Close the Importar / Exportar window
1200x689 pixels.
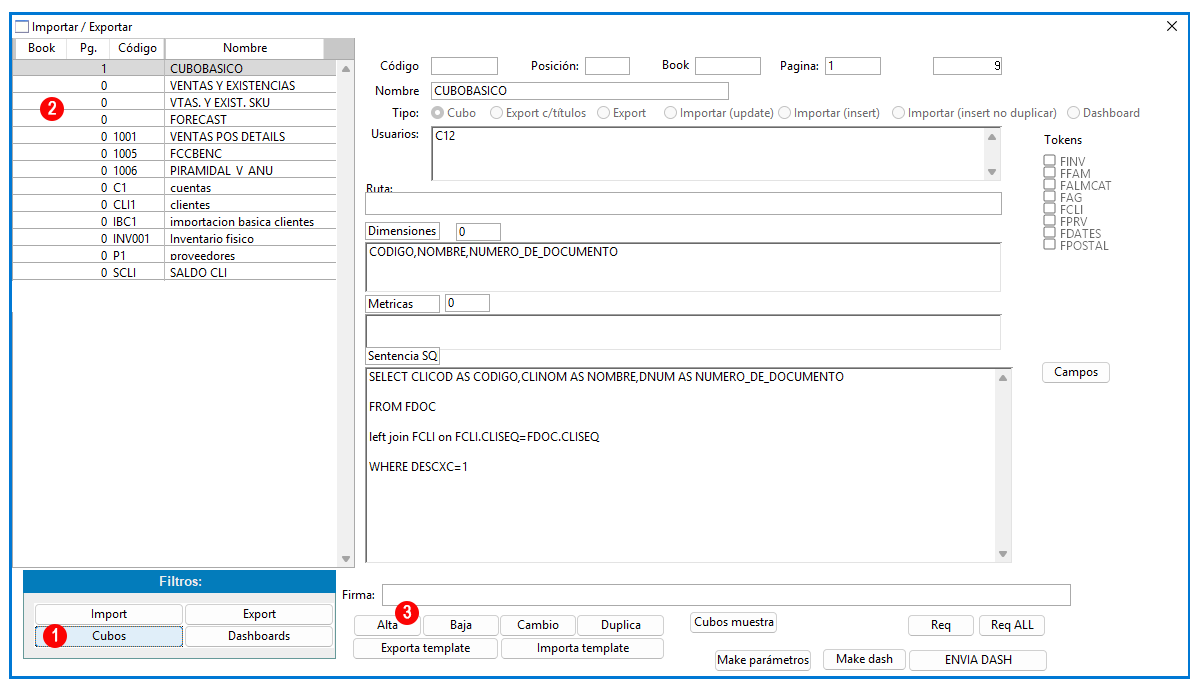[x=1172, y=27]
